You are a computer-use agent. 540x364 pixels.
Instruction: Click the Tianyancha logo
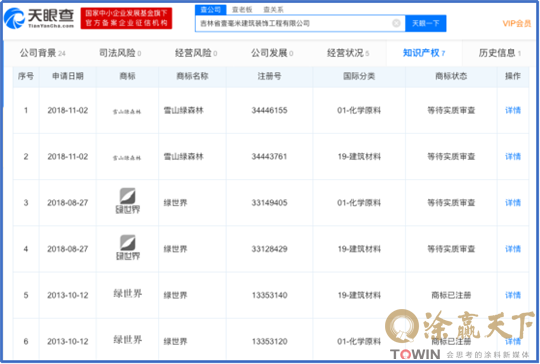click(39, 18)
